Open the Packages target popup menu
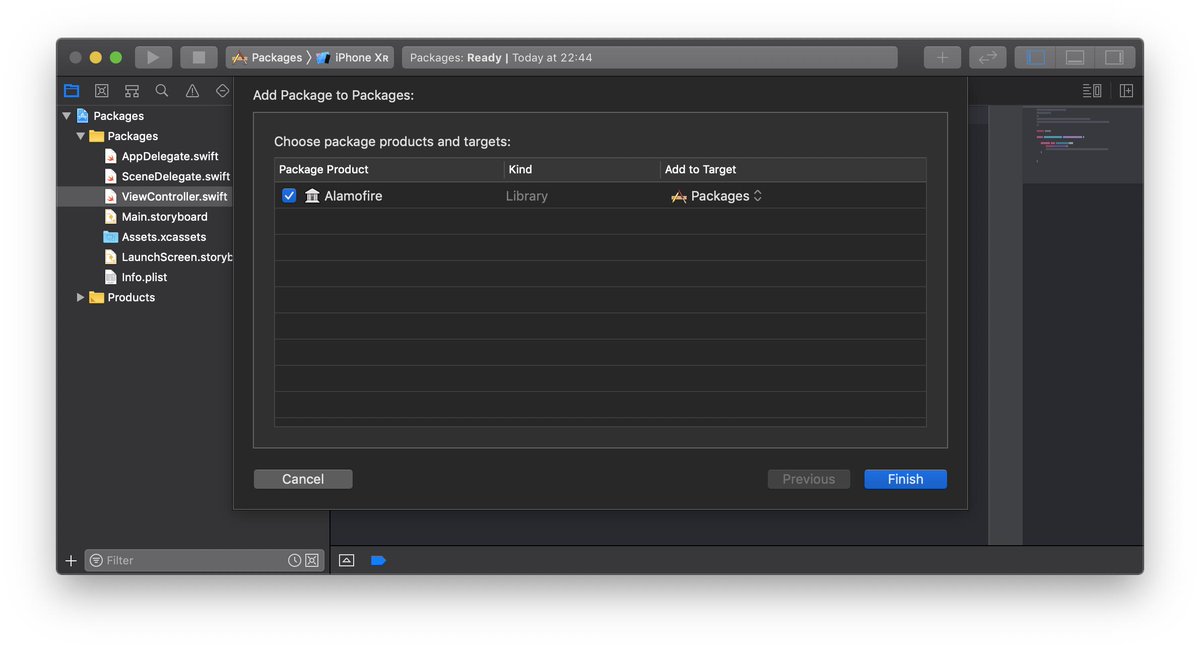 point(717,196)
